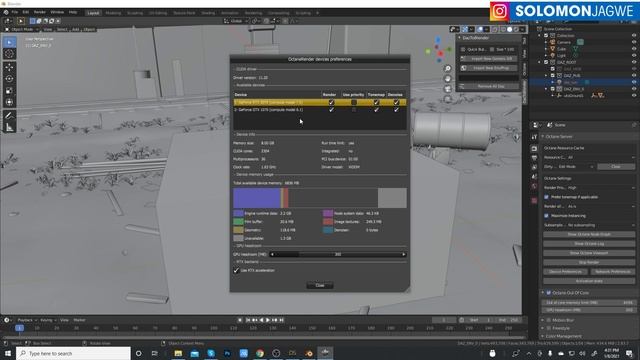Activate the Rotate tool in left toolbar
The width and height of the screenshot is (640, 360).
9,79
